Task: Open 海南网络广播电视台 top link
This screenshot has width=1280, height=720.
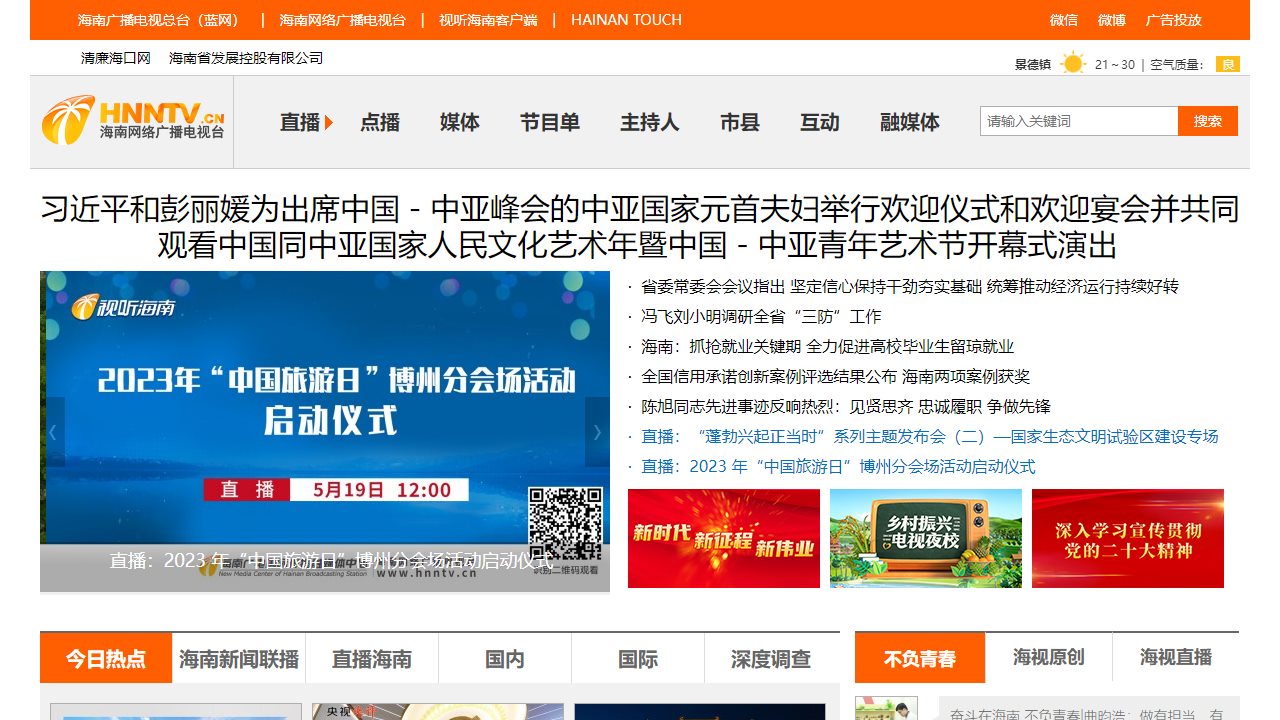Action: pos(343,20)
